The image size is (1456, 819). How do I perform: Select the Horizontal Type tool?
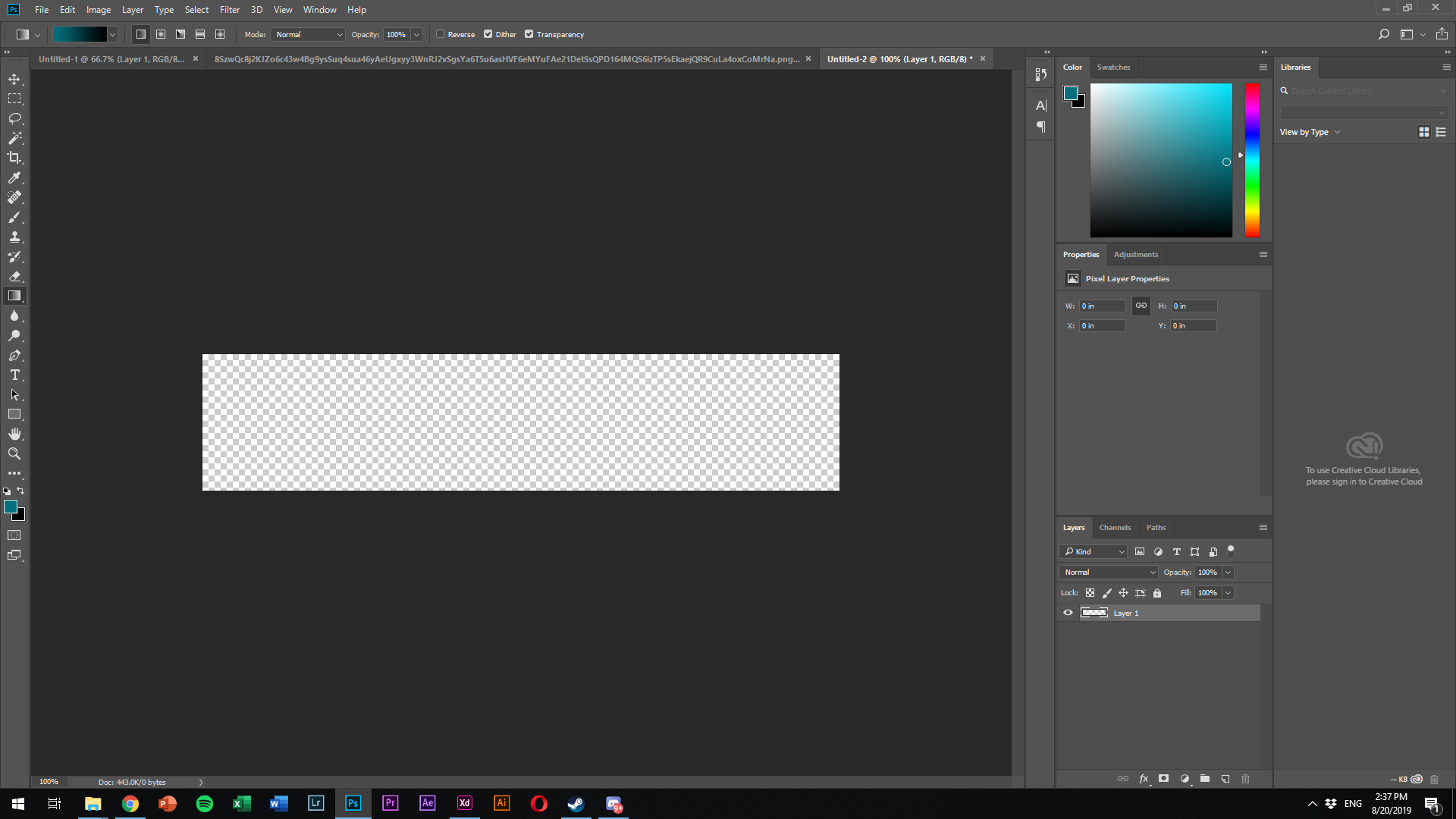14,375
